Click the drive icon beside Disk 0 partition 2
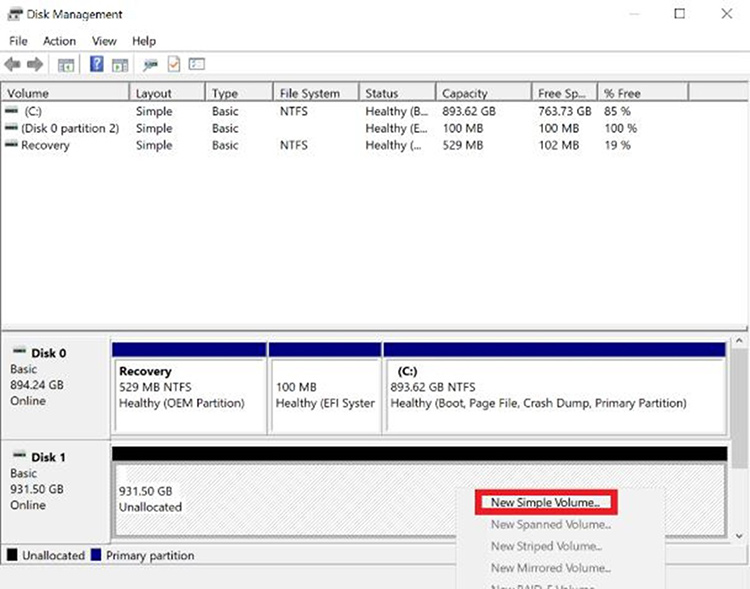 [11, 128]
